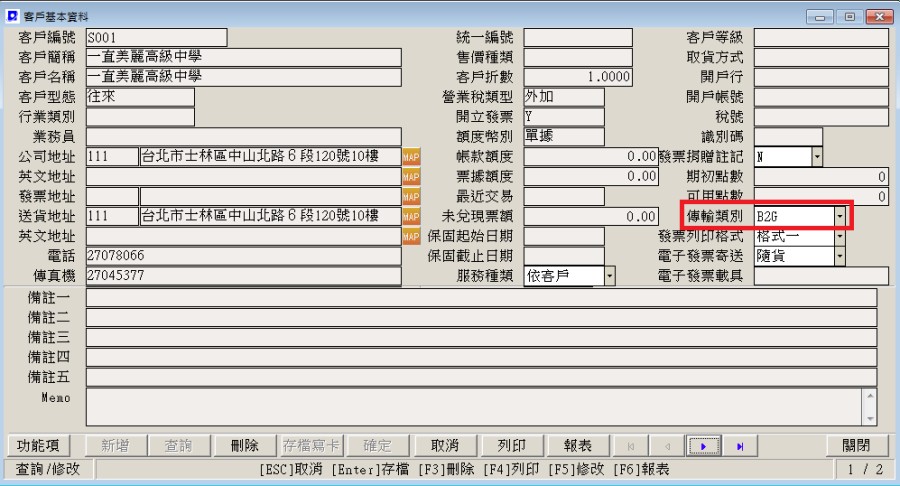Click the 查詢 button

point(179,446)
